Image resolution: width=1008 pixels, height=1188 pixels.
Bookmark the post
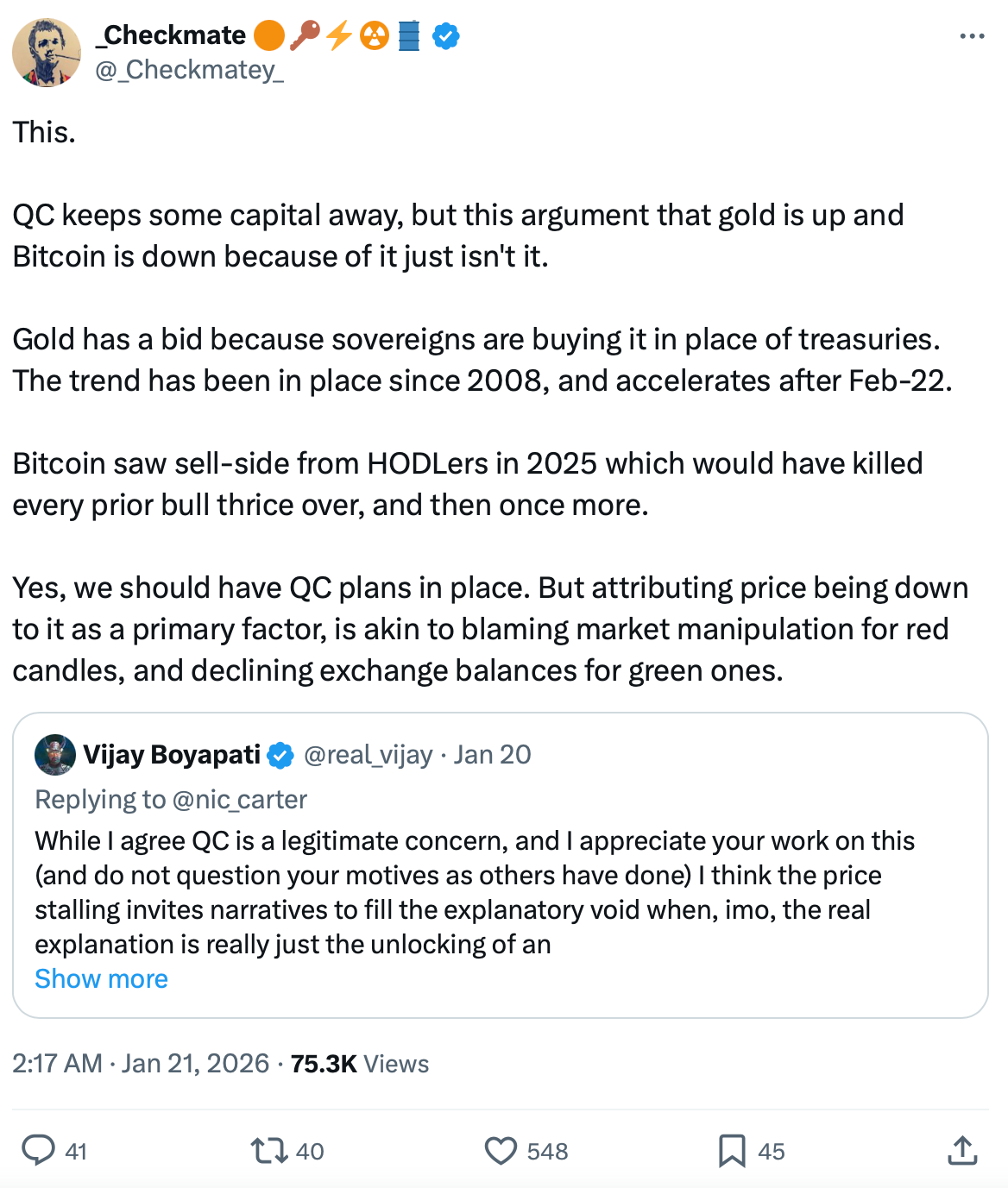tap(731, 1148)
